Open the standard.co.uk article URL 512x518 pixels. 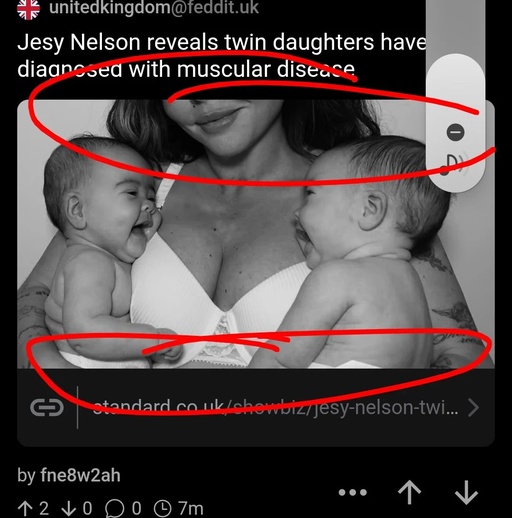point(275,407)
